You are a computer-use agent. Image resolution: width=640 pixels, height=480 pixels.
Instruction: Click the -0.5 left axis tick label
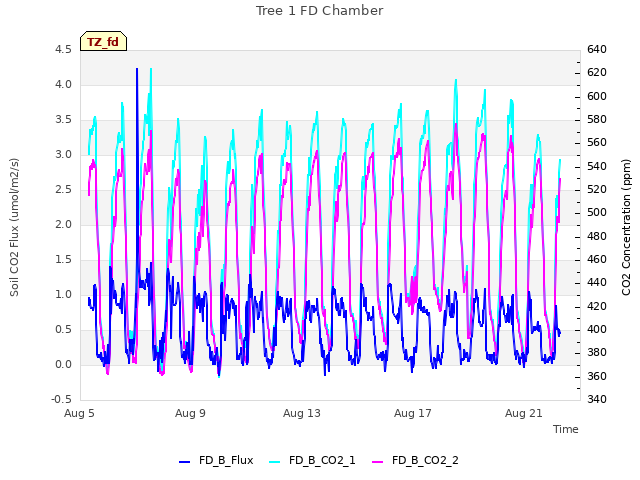tap(62, 400)
